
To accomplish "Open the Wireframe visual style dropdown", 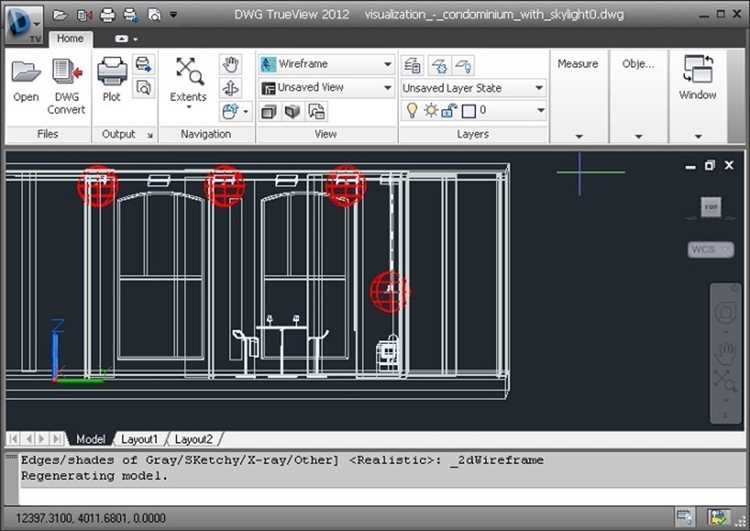I will (x=327, y=64).
